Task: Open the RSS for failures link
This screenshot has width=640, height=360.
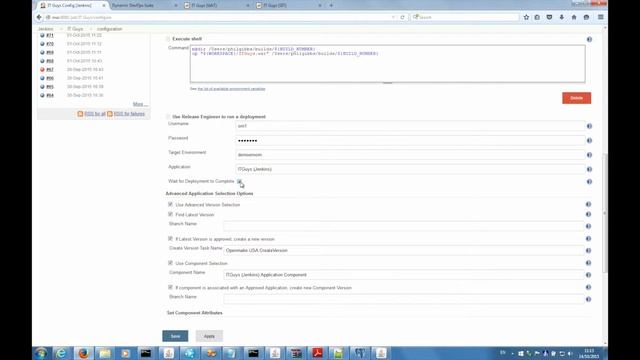Action: tap(129, 114)
